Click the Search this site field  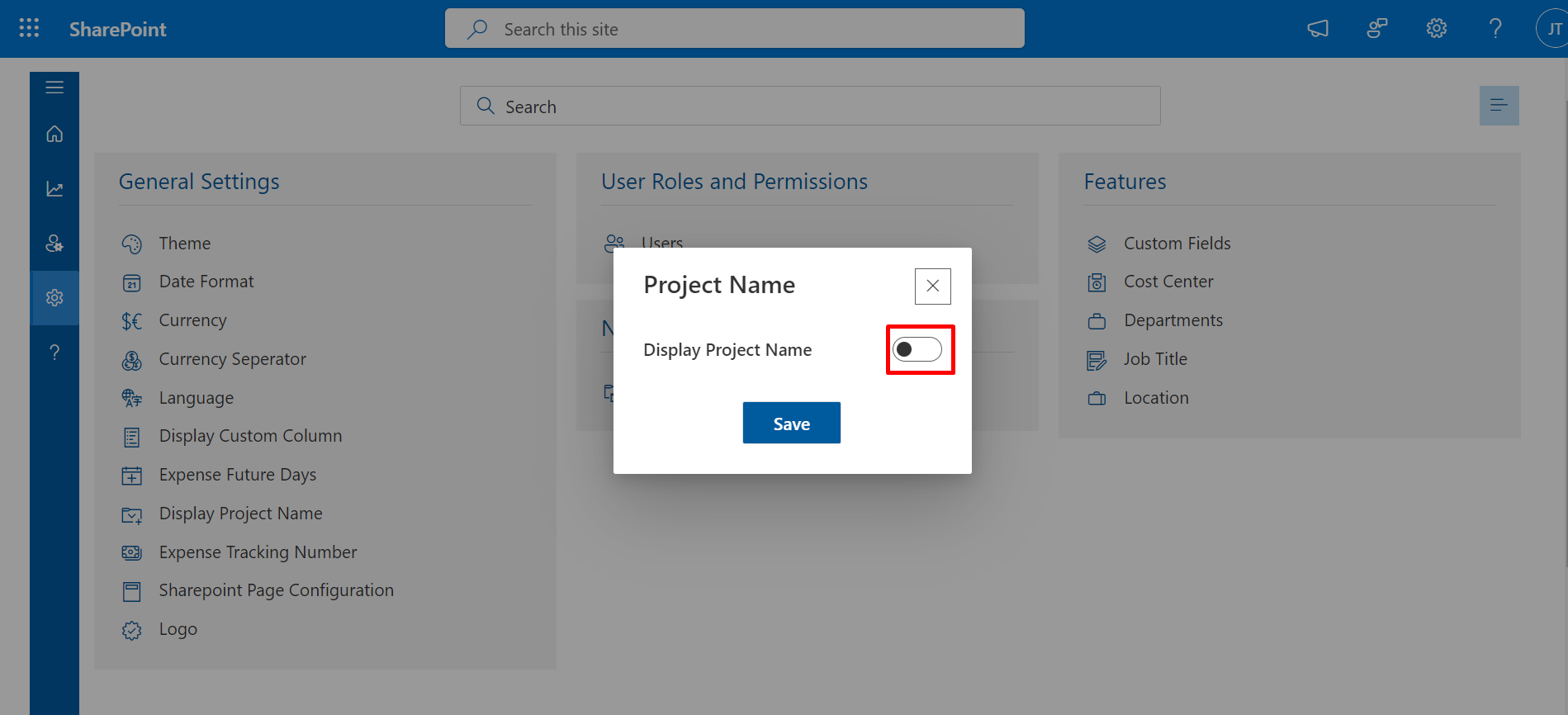click(x=735, y=29)
